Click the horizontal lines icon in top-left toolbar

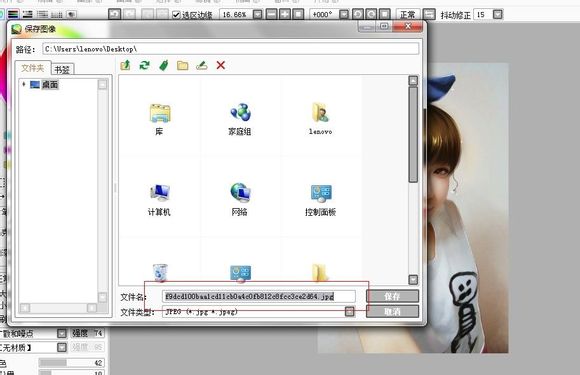(x=13, y=14)
